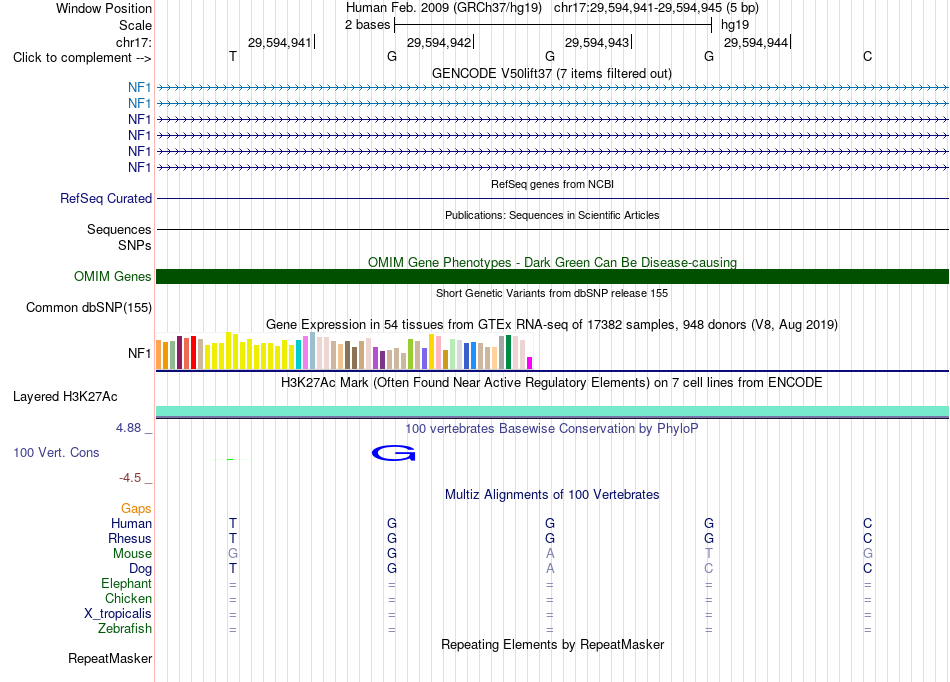Click the 4.88 PhyloP upper scale value
950x682 pixels.
click(128, 428)
